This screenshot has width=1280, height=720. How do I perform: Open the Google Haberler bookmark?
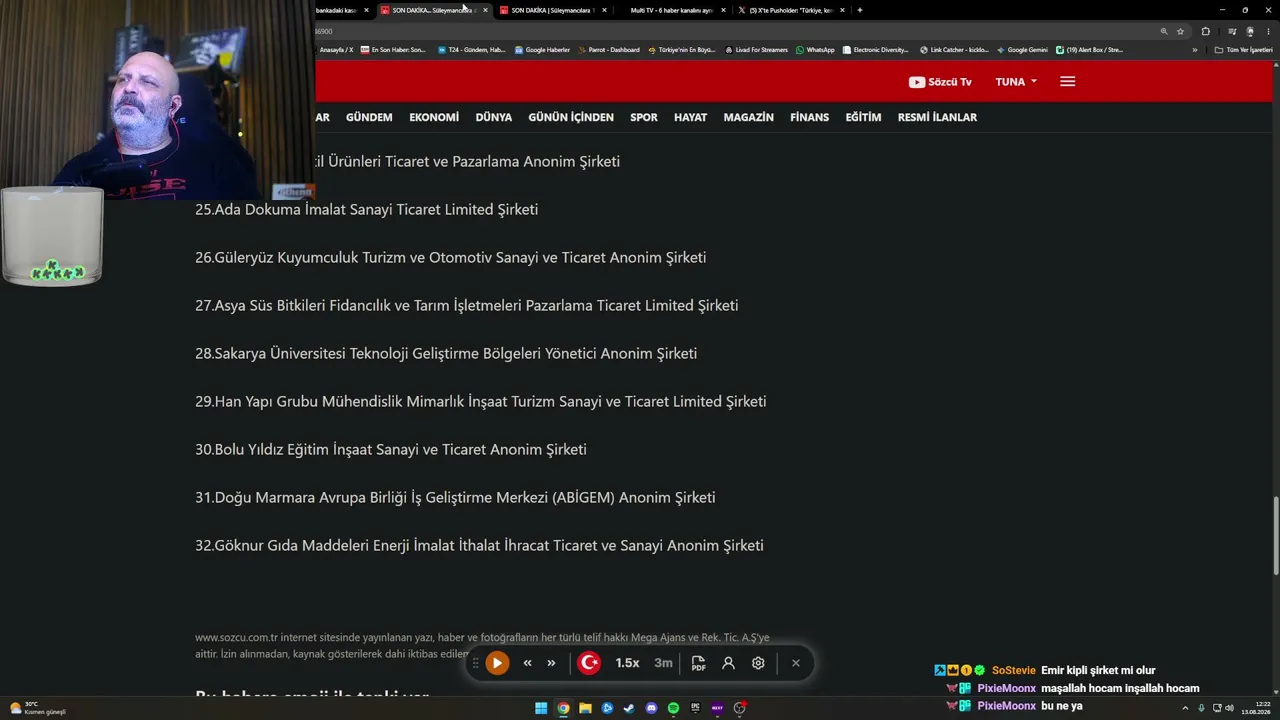click(542, 50)
